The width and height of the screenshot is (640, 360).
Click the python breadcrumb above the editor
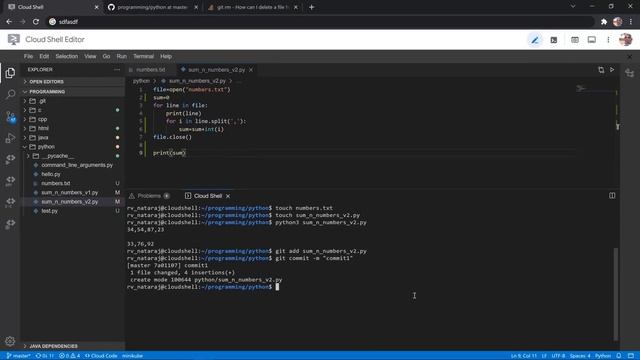coord(141,81)
